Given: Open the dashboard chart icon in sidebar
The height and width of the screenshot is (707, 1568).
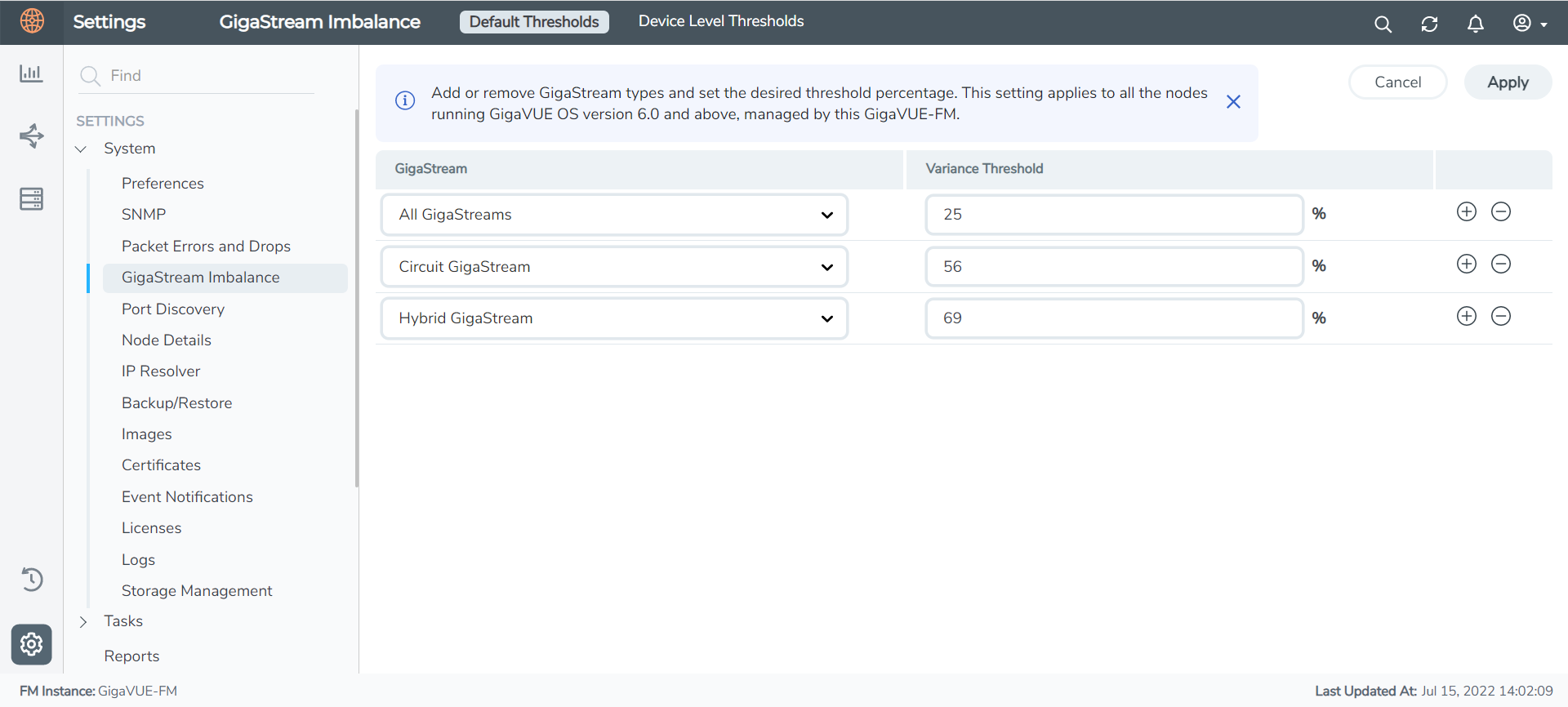Looking at the screenshot, I should (x=31, y=73).
